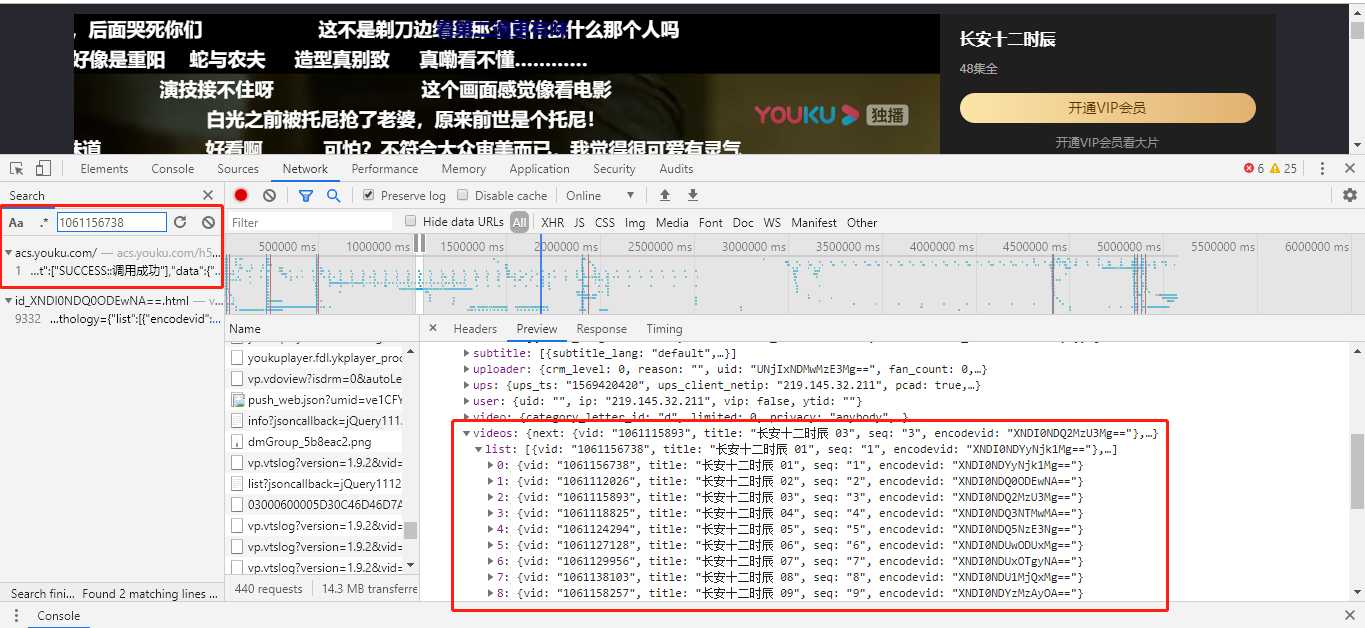Export HAR file with download arrow

[692, 195]
